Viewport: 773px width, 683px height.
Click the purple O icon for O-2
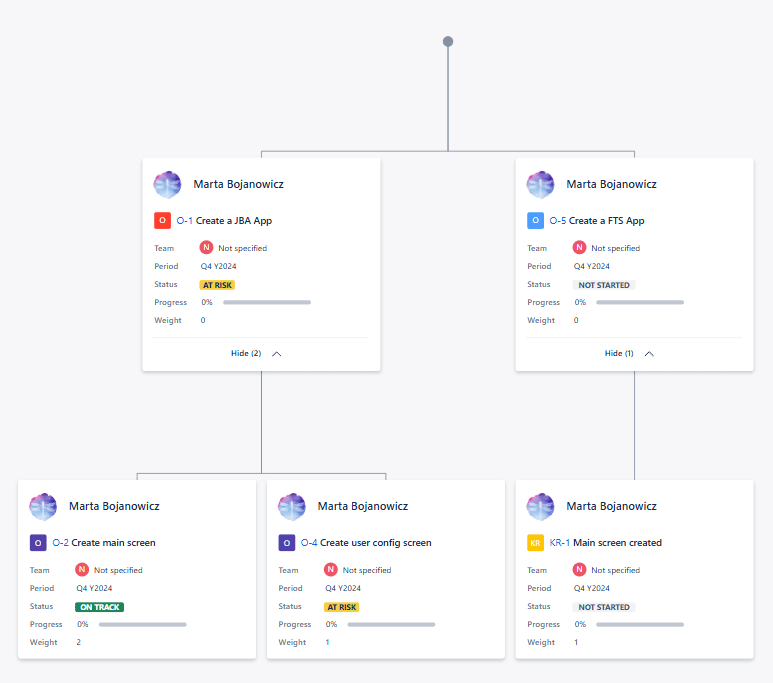(38, 543)
